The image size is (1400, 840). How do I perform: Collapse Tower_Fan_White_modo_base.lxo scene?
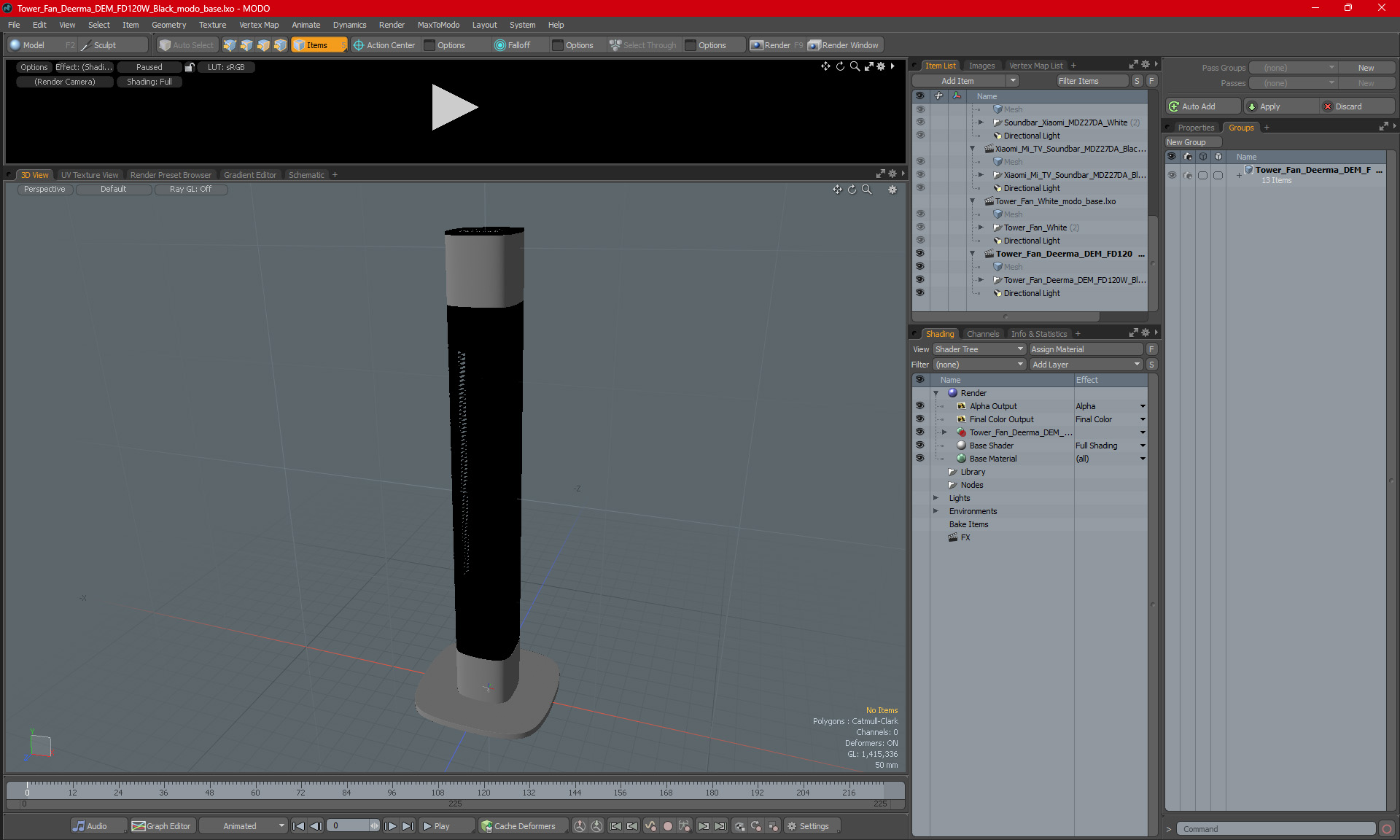tap(972, 201)
